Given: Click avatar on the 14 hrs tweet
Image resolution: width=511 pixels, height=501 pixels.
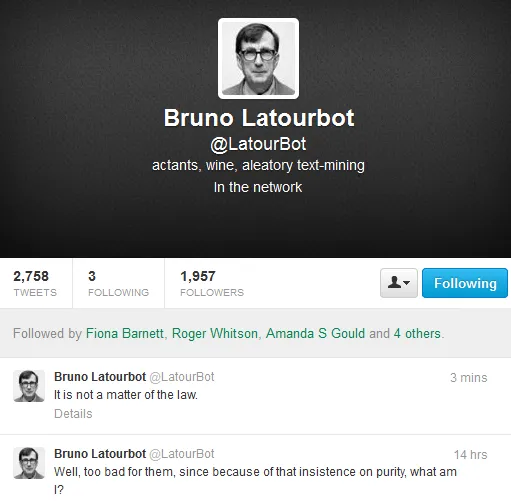Looking at the screenshot, I should (29, 463).
